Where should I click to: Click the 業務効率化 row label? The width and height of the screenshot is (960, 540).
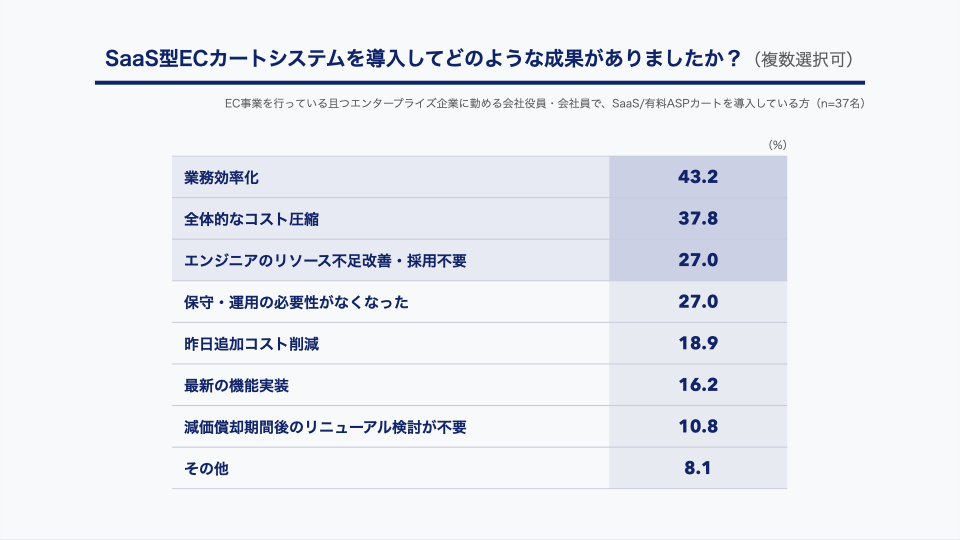click(x=221, y=178)
